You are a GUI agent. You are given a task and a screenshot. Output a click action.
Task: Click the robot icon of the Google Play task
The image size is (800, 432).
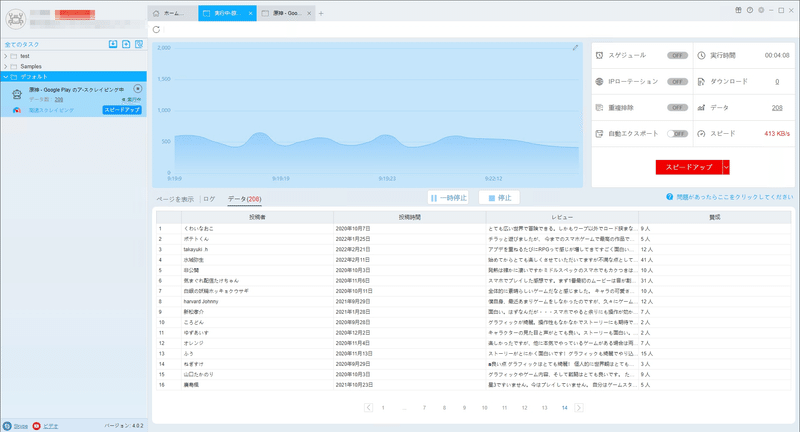coord(17,94)
